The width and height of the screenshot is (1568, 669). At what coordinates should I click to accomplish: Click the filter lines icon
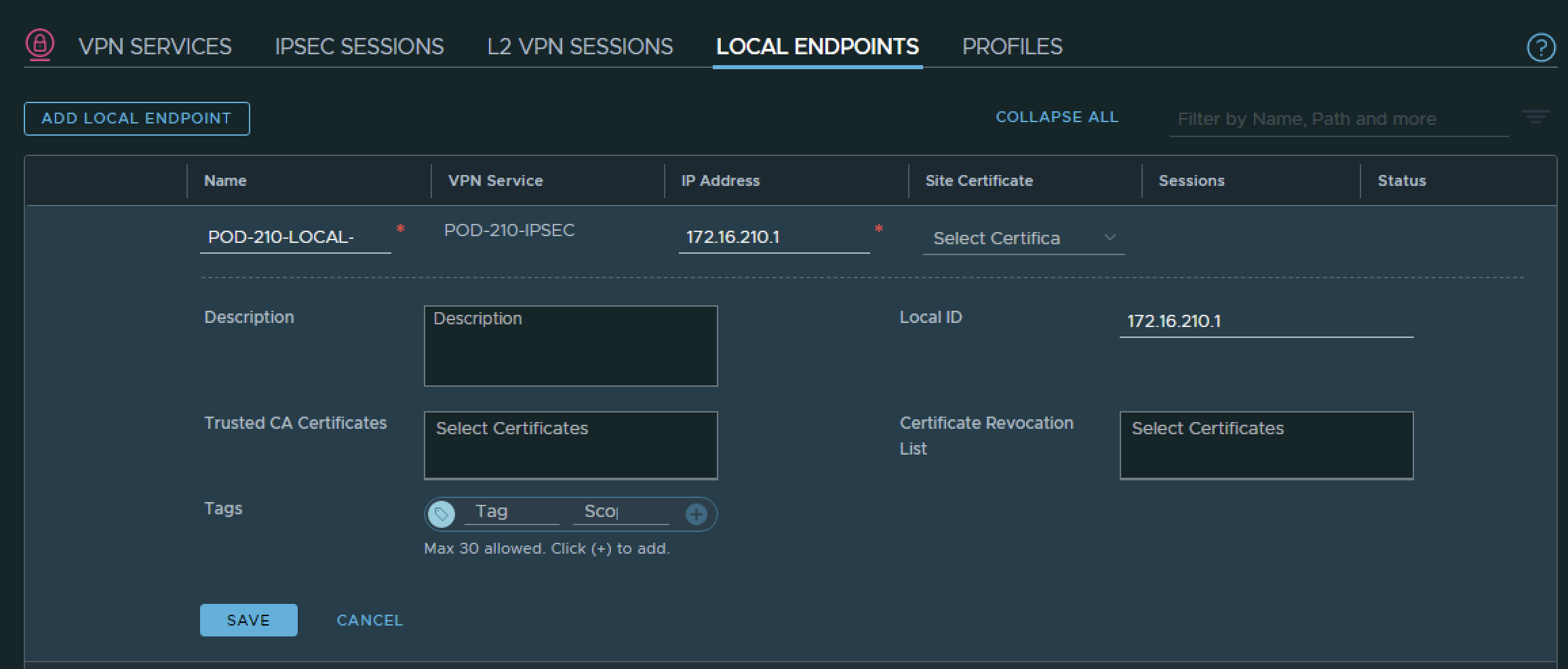pyautogui.click(x=1535, y=117)
